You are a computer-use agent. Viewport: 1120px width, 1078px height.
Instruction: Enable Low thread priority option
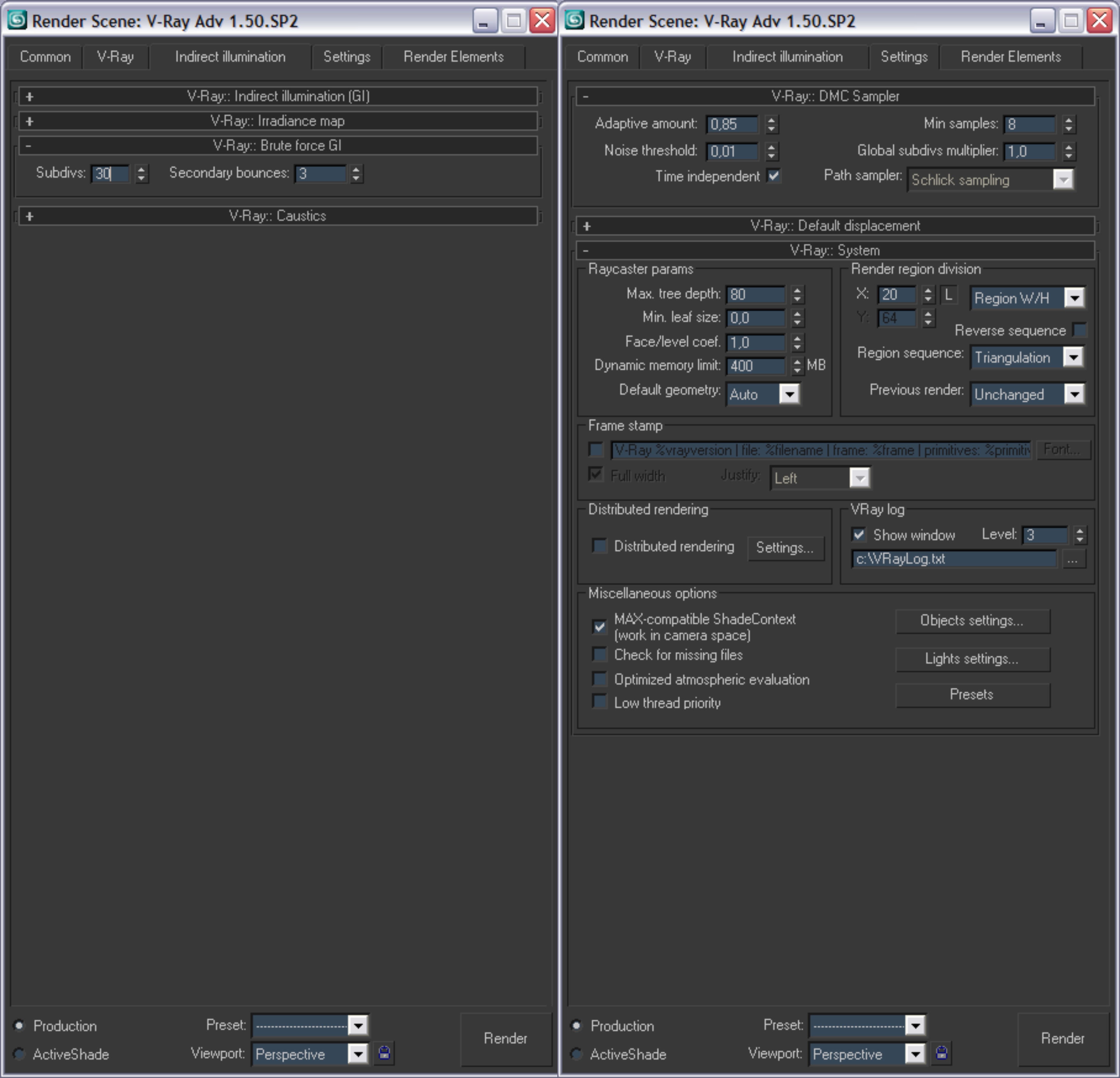point(599,702)
